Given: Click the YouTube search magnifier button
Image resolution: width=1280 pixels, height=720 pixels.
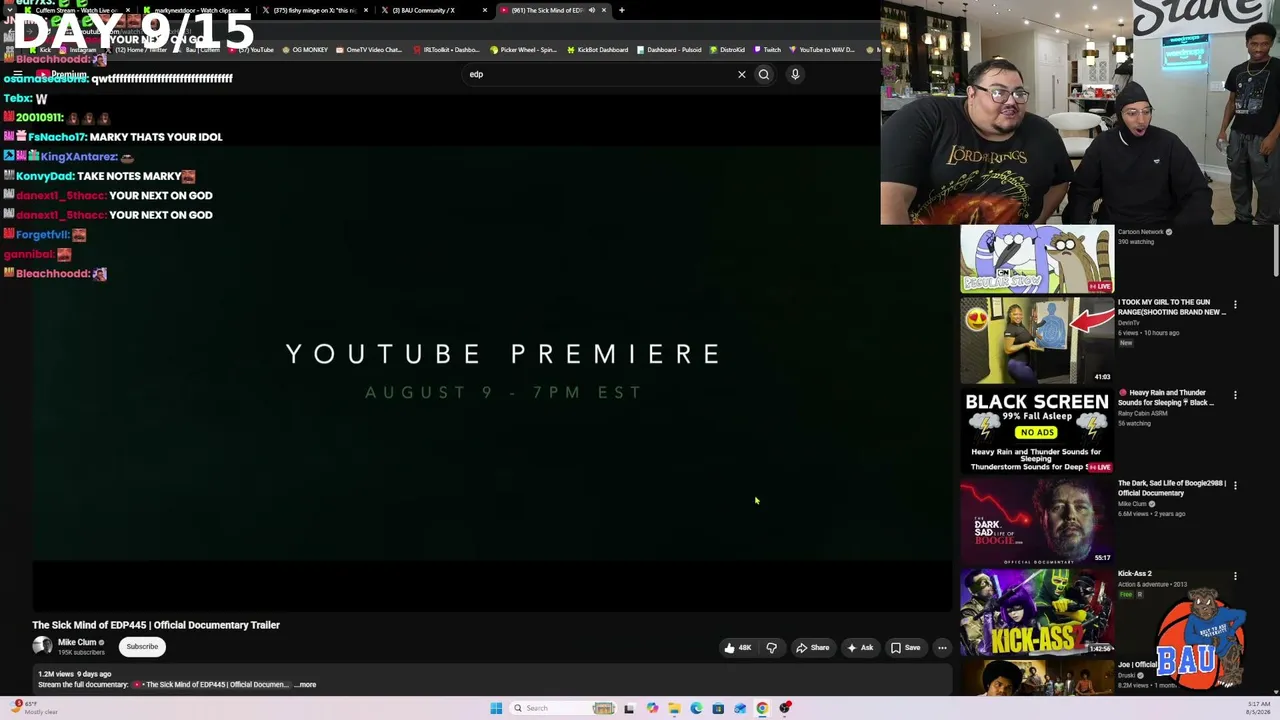Looking at the screenshot, I should coord(764,74).
